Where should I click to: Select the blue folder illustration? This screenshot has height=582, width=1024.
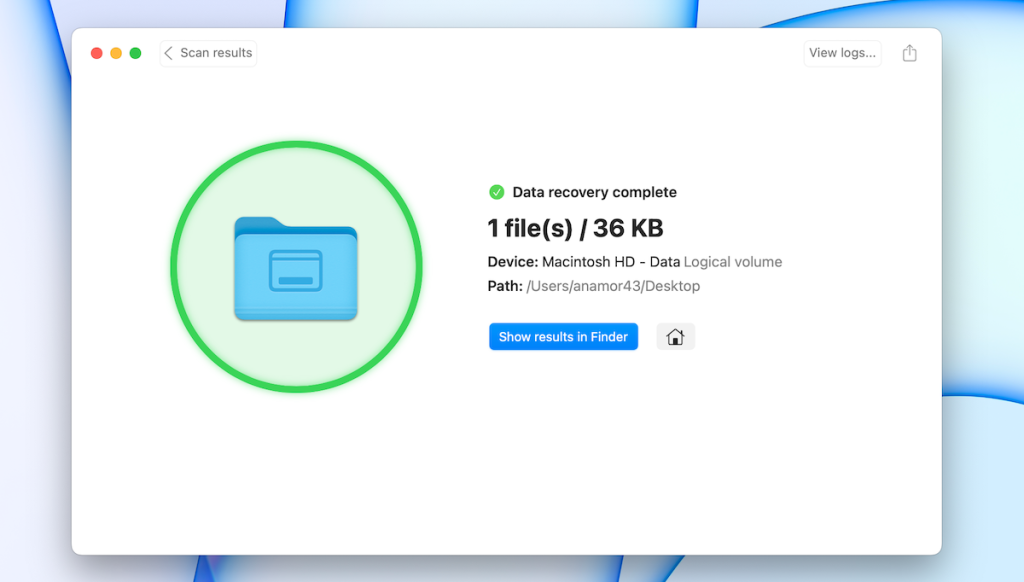point(297,266)
